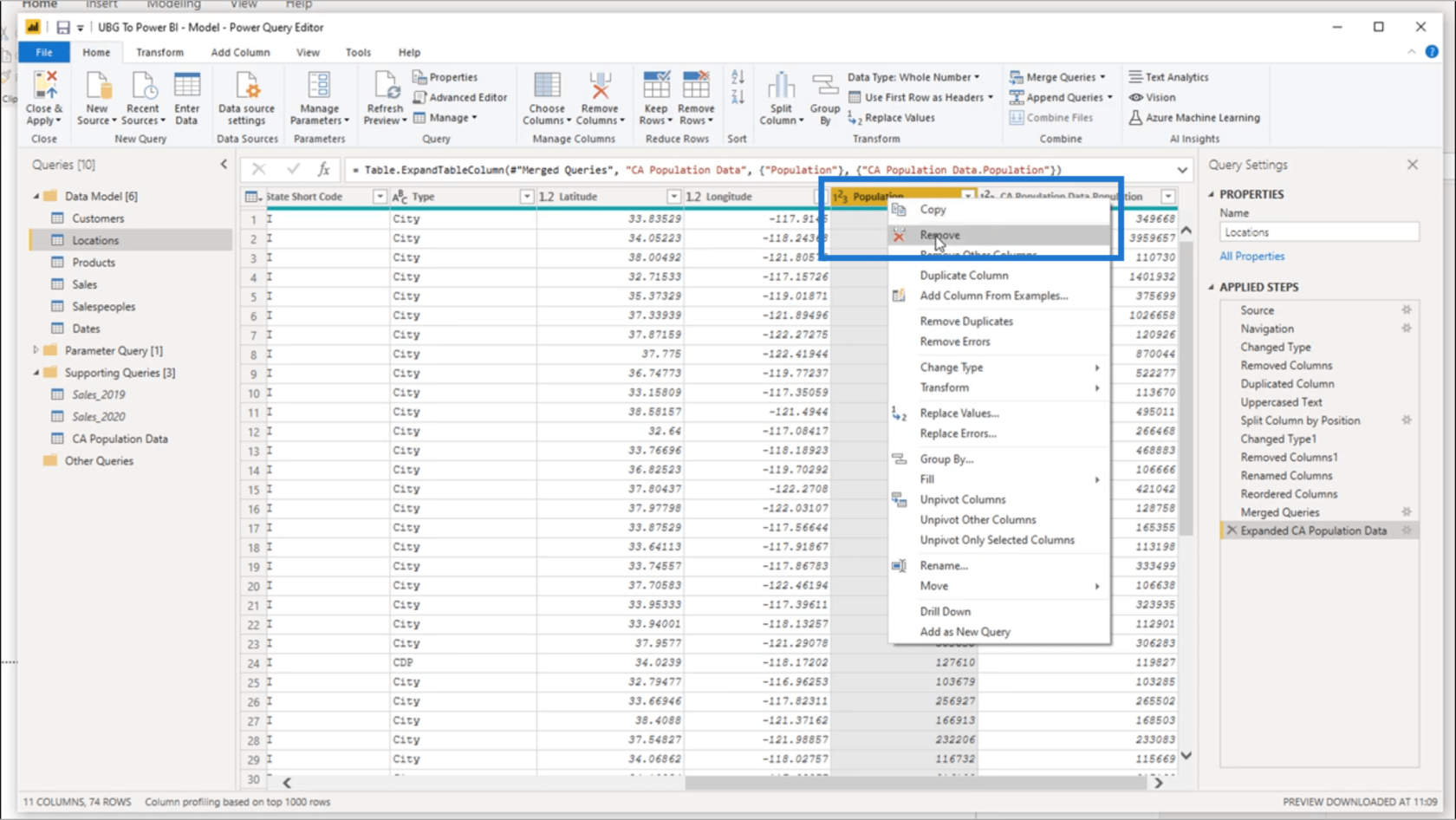This screenshot has height=820, width=1456.
Task: Expand the Parameter Query folder
Action: (x=36, y=350)
